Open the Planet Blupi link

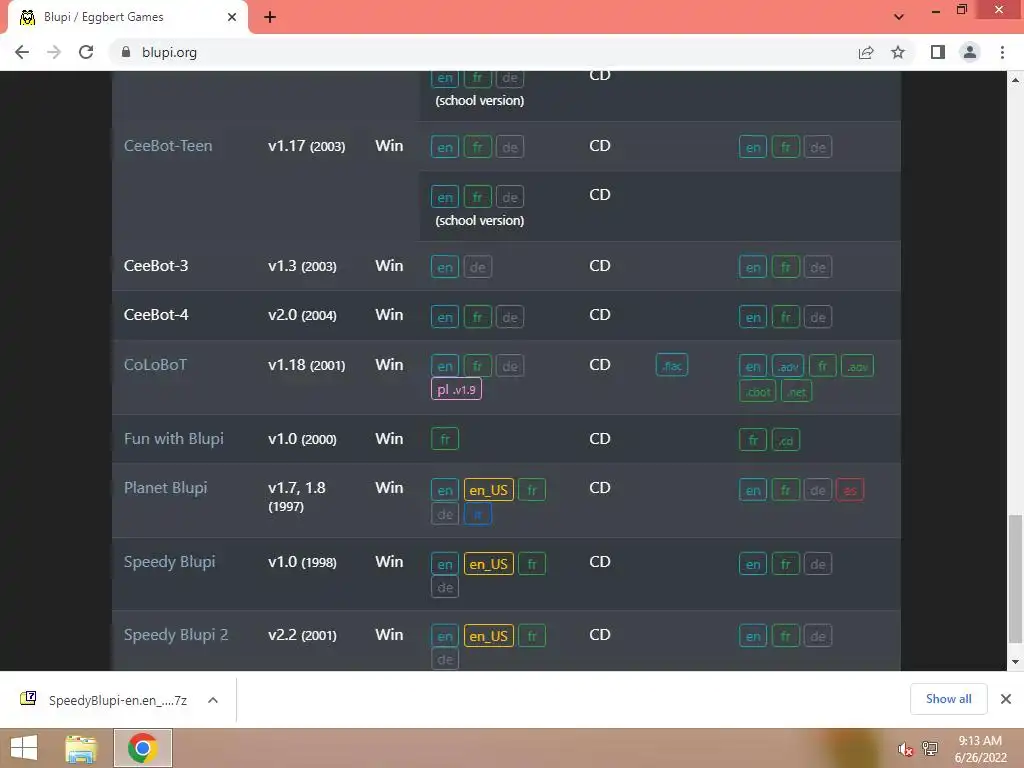(x=165, y=488)
